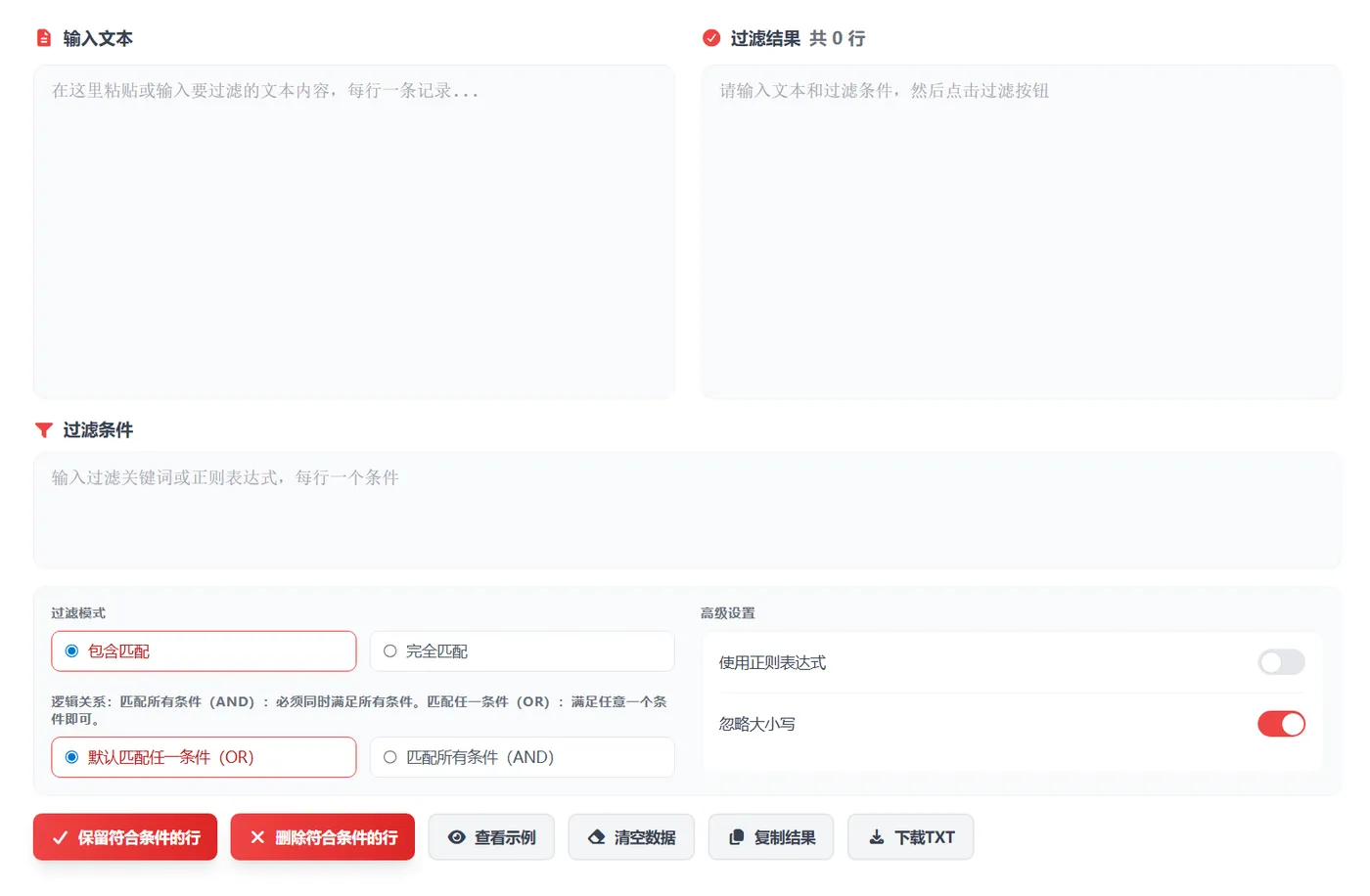Click the 过滤条件 input area
Viewport: 1370px width, 896px height.
tap(685, 509)
